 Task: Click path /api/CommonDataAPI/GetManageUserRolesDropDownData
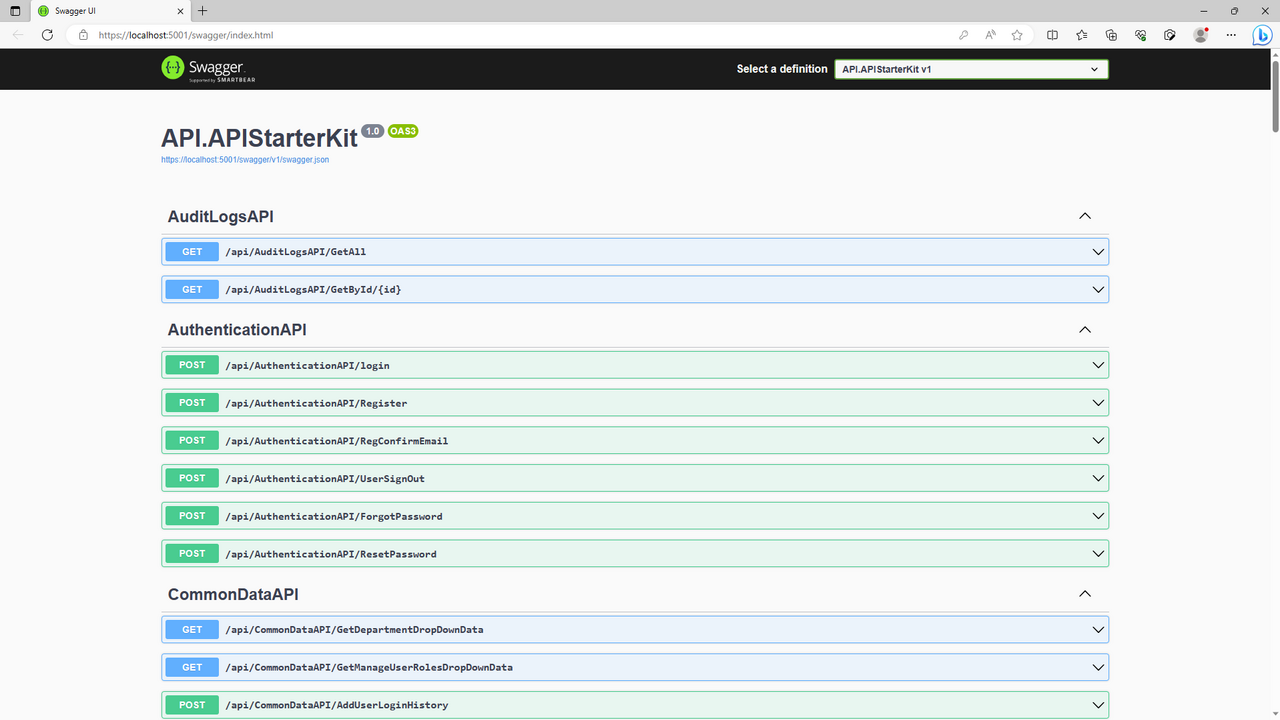(x=369, y=668)
